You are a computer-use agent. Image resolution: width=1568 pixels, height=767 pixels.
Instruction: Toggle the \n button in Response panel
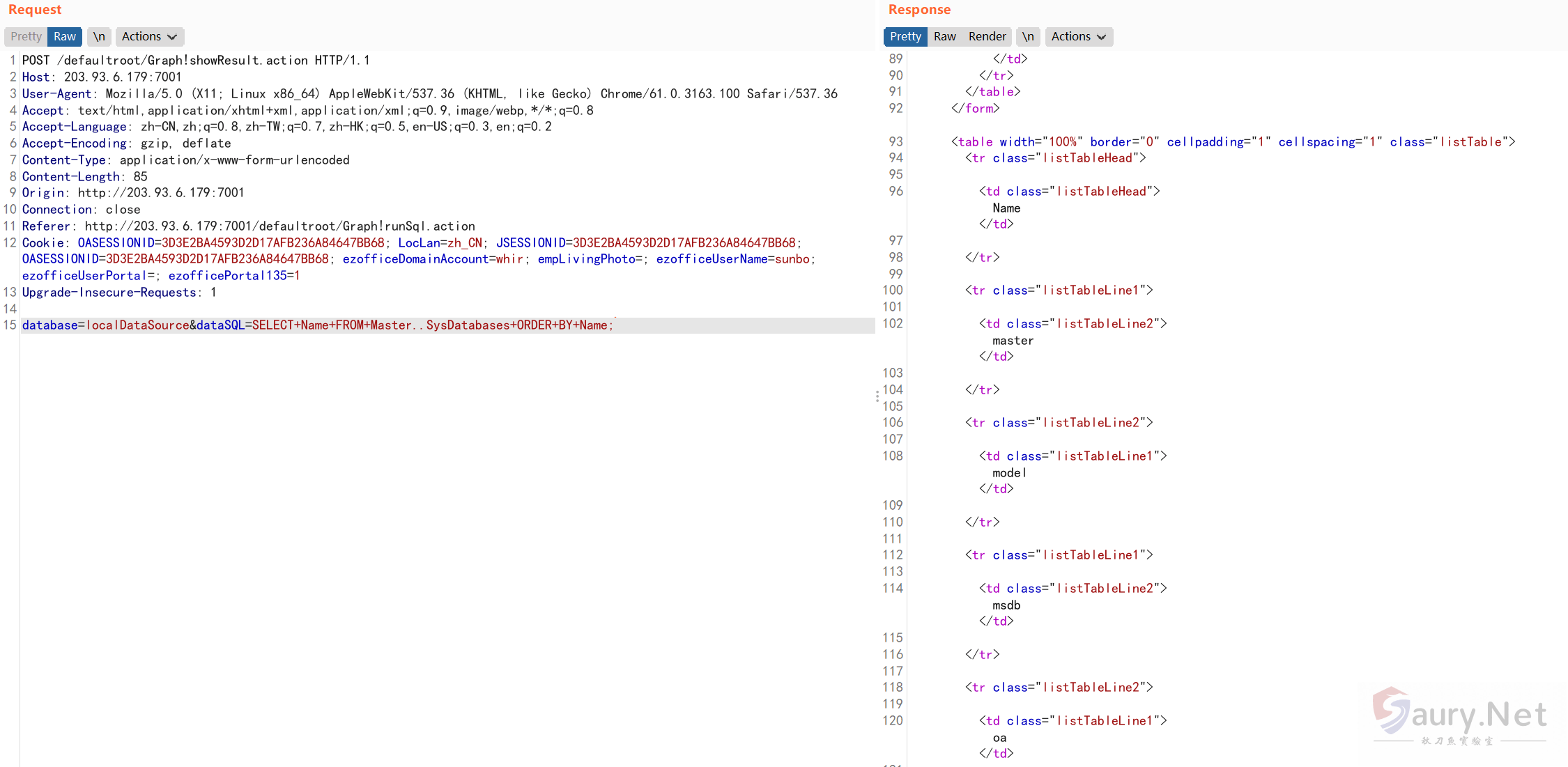tap(1028, 36)
